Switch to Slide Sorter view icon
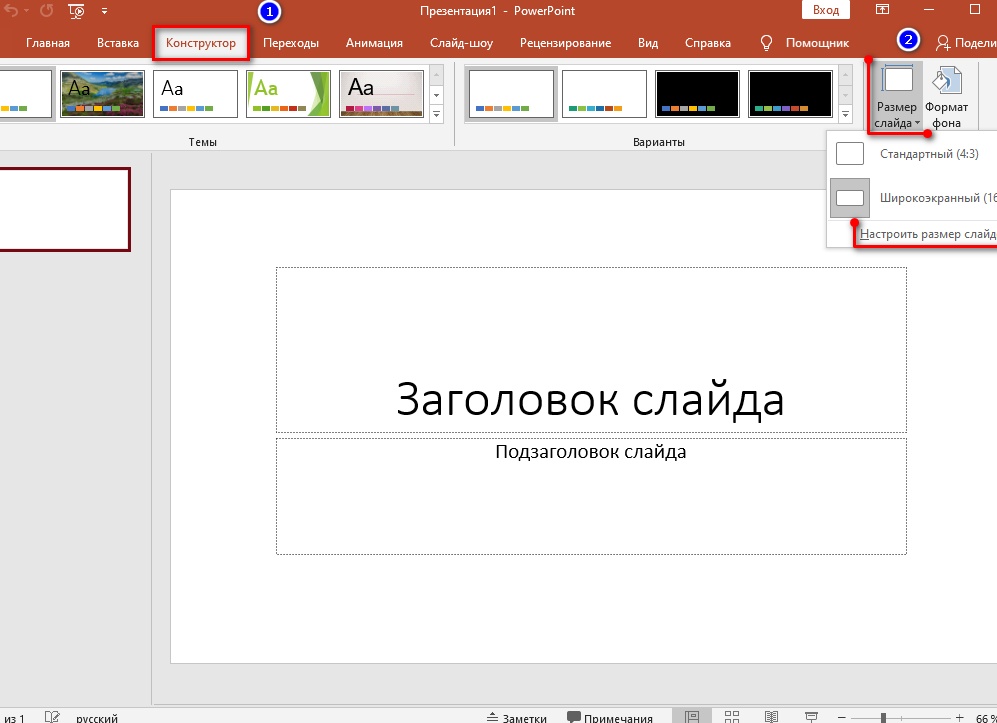The width and height of the screenshot is (997, 723). tap(732, 717)
